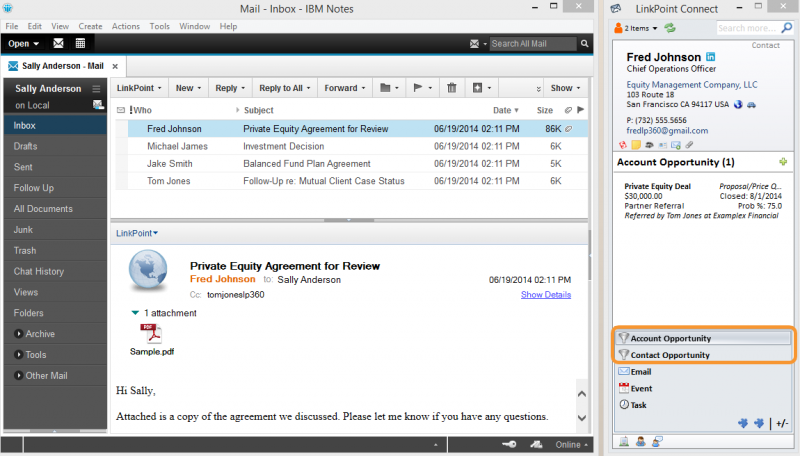800x456 pixels.
Task: Collapse the 1 attachment section
Action: coord(135,313)
